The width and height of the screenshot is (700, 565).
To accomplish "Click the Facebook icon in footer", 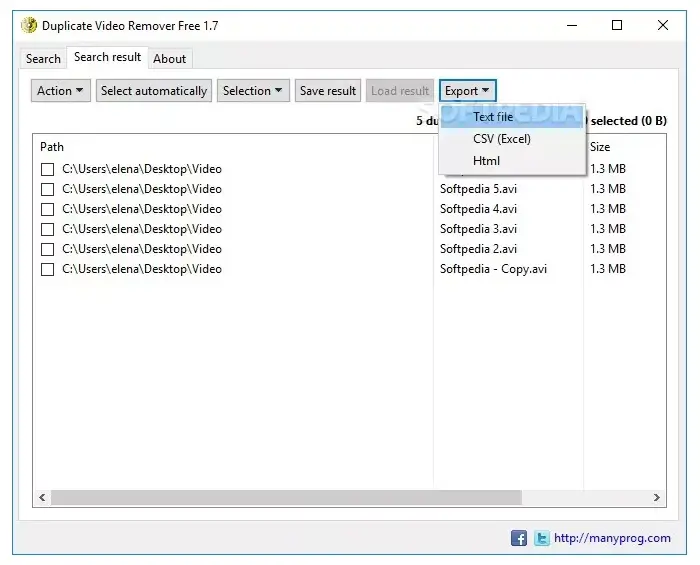I will [519, 538].
